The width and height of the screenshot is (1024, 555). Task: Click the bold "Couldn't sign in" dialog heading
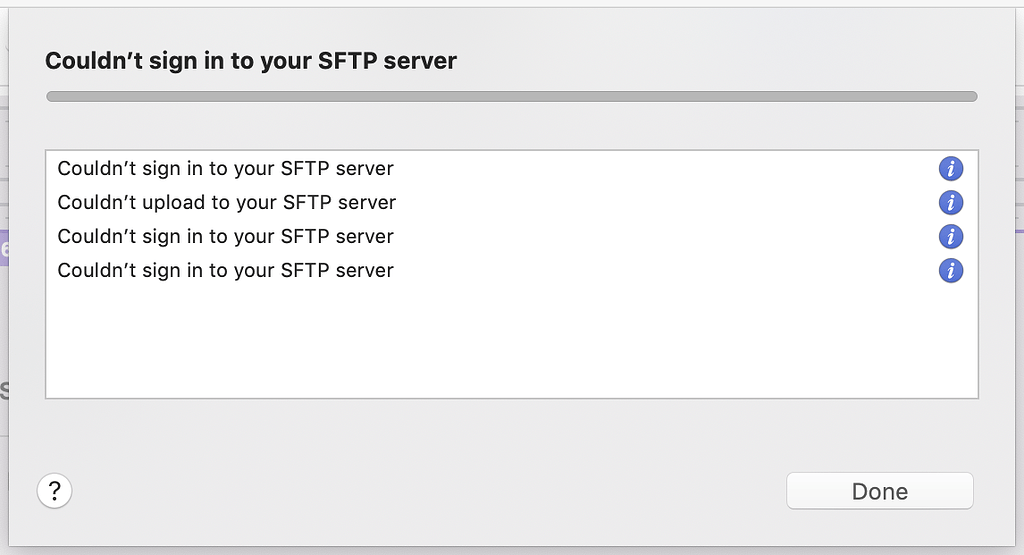251,61
